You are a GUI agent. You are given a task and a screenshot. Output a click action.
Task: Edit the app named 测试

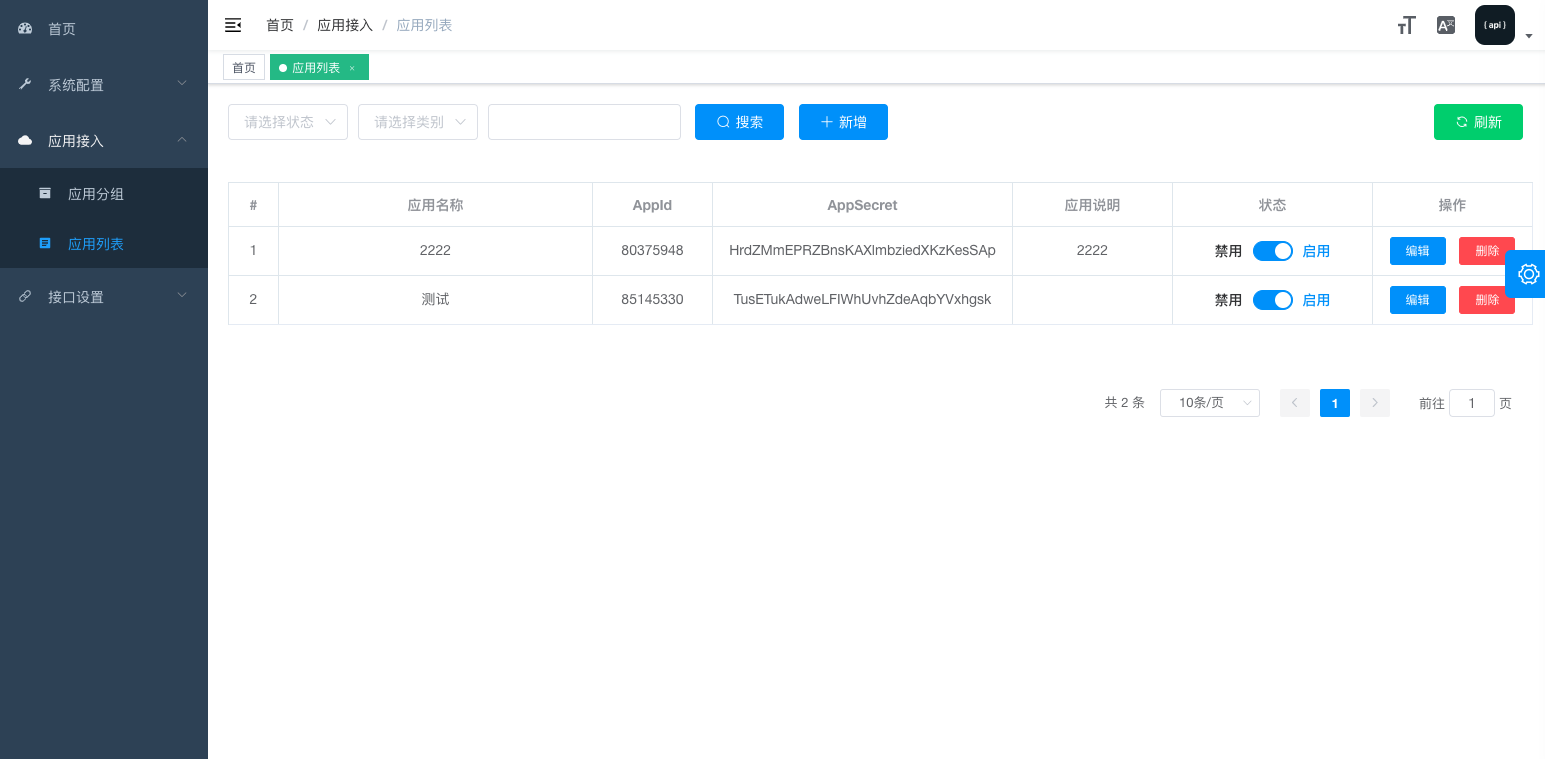coord(1418,300)
